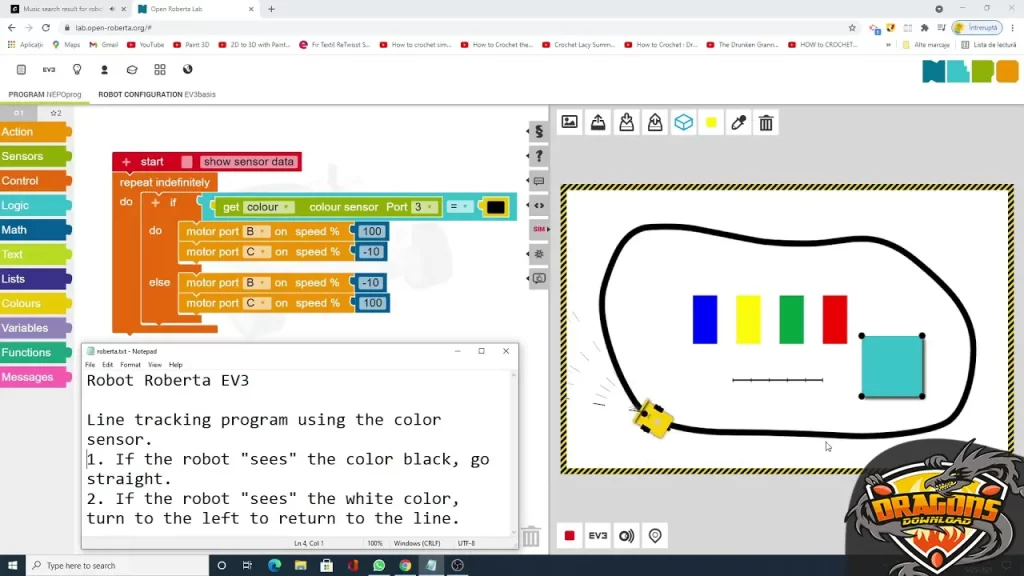The height and width of the screenshot is (576, 1024).
Task: Open the globe language icon in header
Action: [x=187, y=70]
